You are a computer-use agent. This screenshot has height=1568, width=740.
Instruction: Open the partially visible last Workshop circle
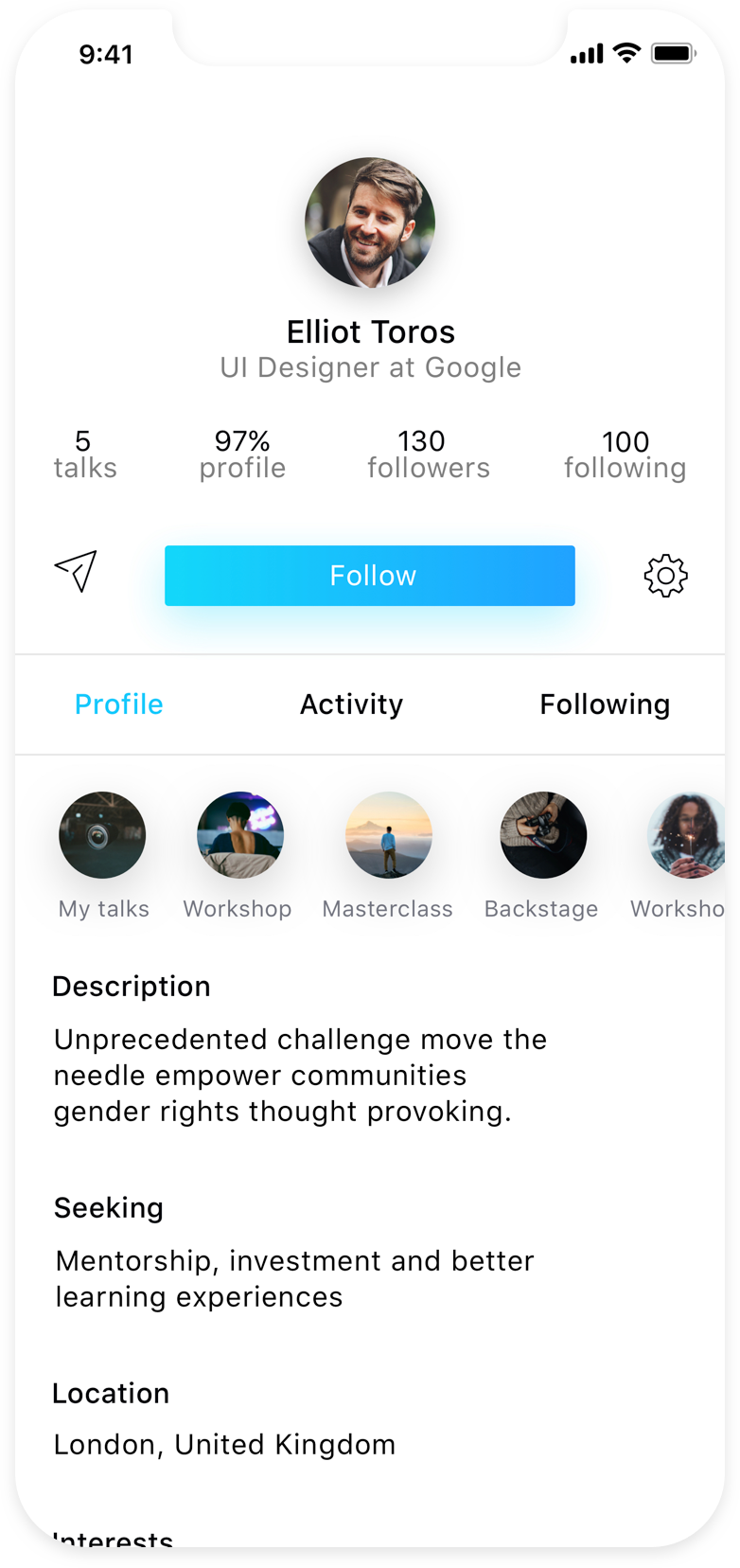point(686,835)
